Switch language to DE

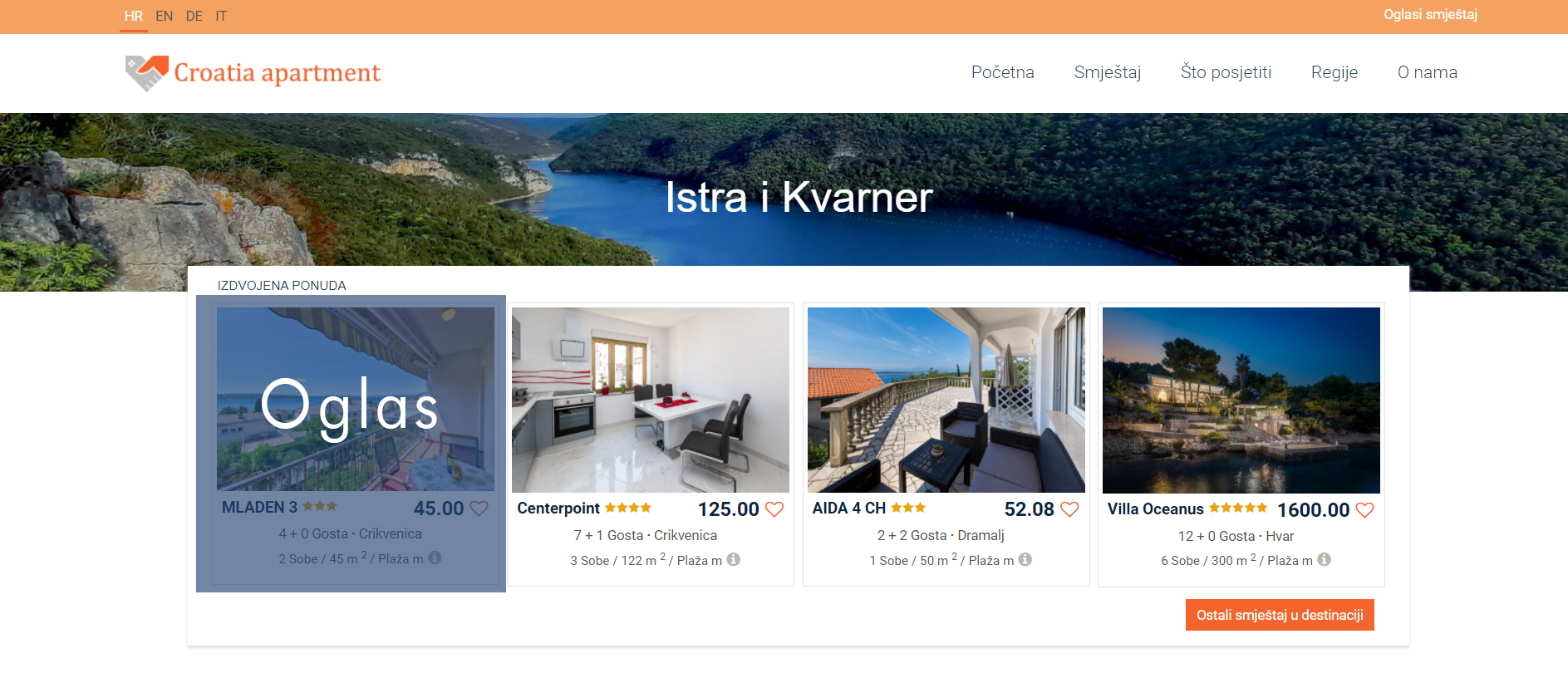pyautogui.click(x=194, y=16)
